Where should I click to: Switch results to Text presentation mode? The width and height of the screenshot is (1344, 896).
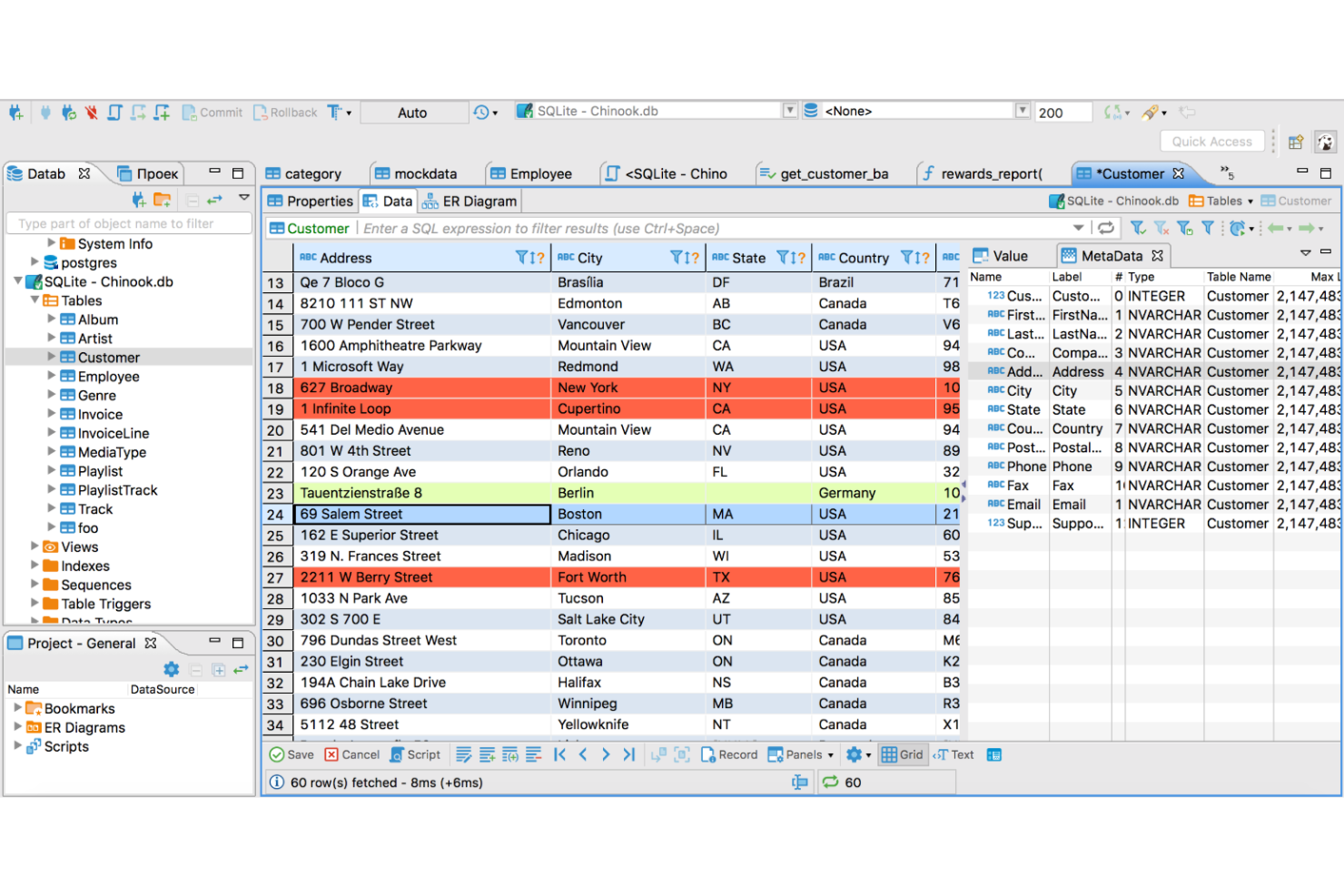pyautogui.click(x=954, y=754)
